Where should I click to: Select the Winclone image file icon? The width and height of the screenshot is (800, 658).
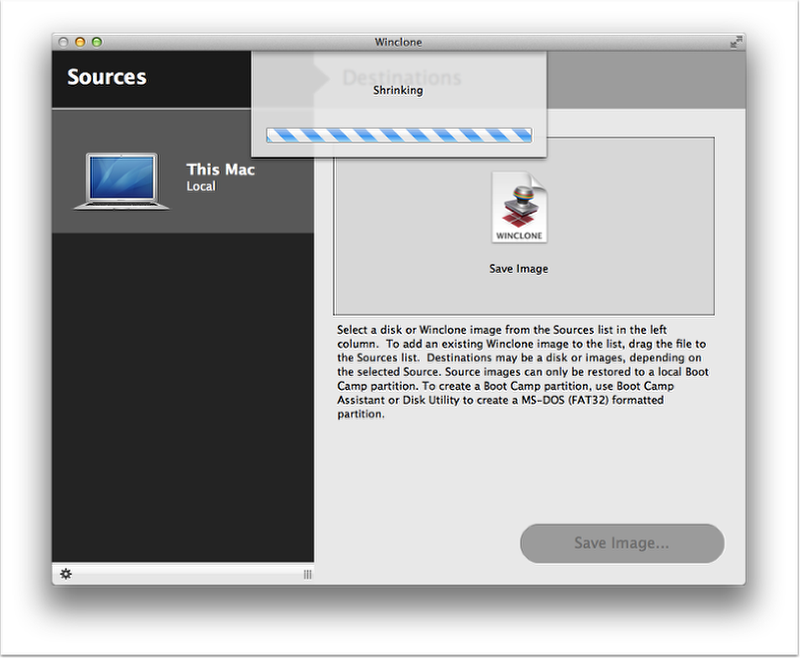pos(519,208)
